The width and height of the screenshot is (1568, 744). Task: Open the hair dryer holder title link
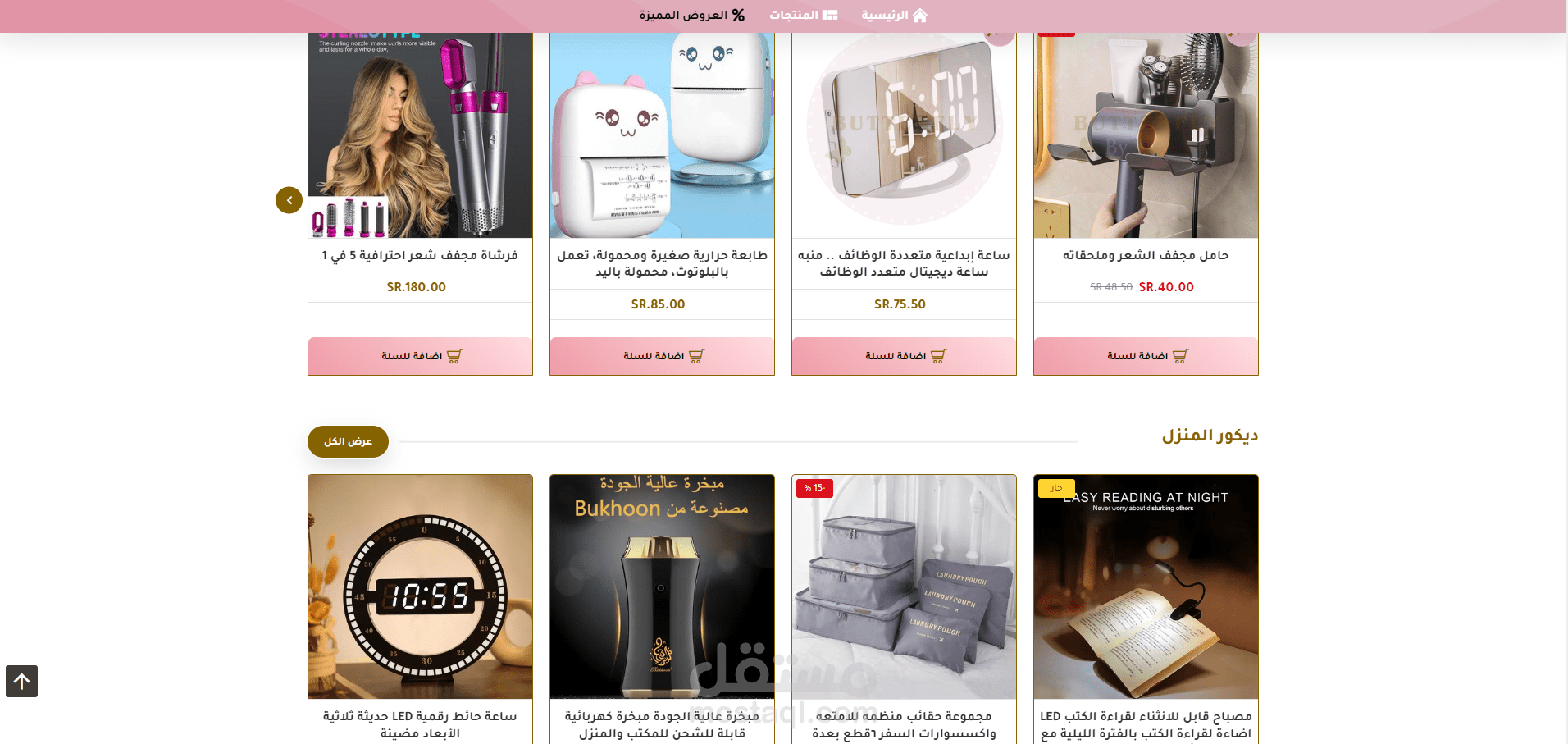1146,255
